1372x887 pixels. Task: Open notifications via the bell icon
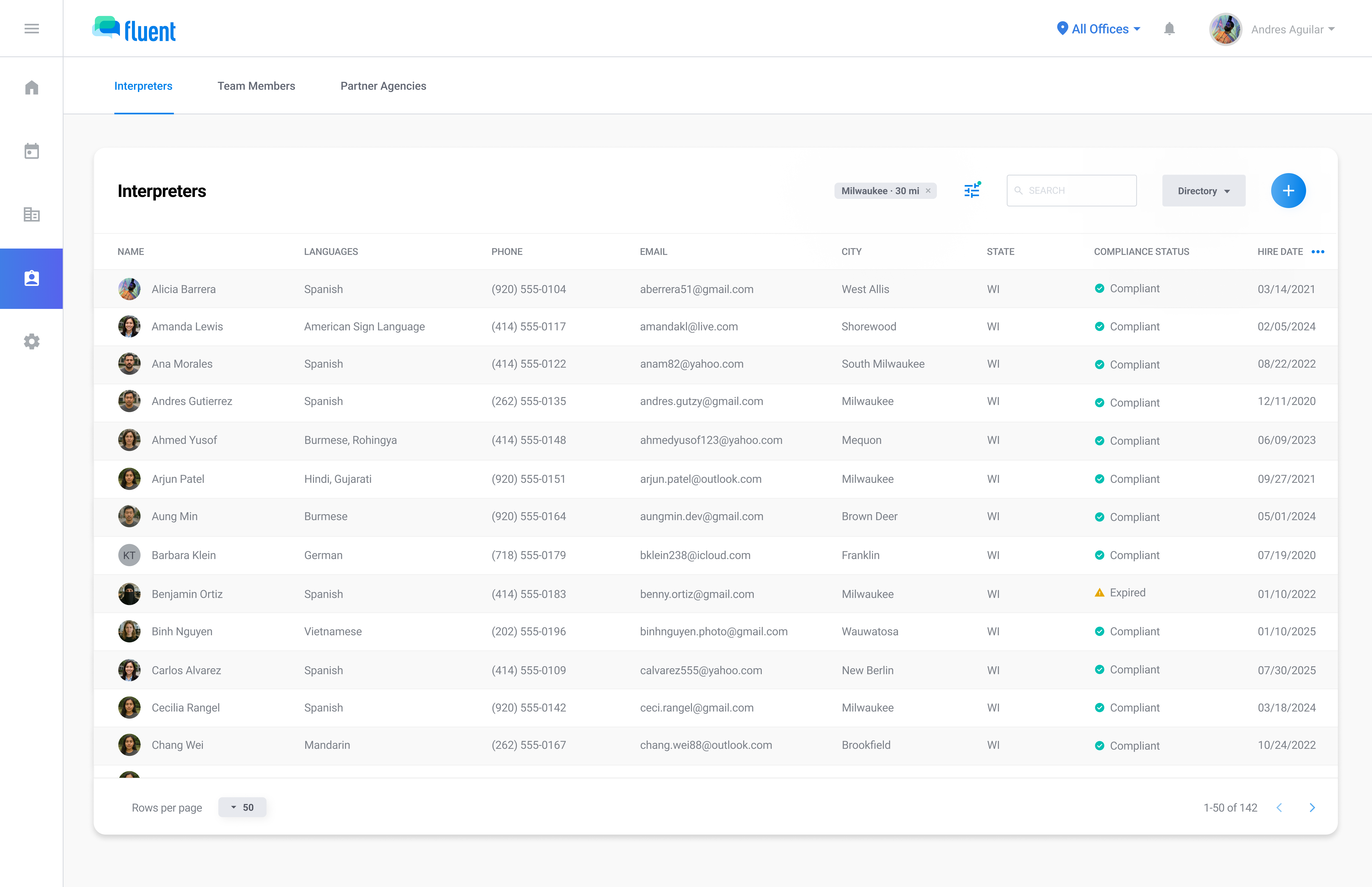[x=1169, y=29]
